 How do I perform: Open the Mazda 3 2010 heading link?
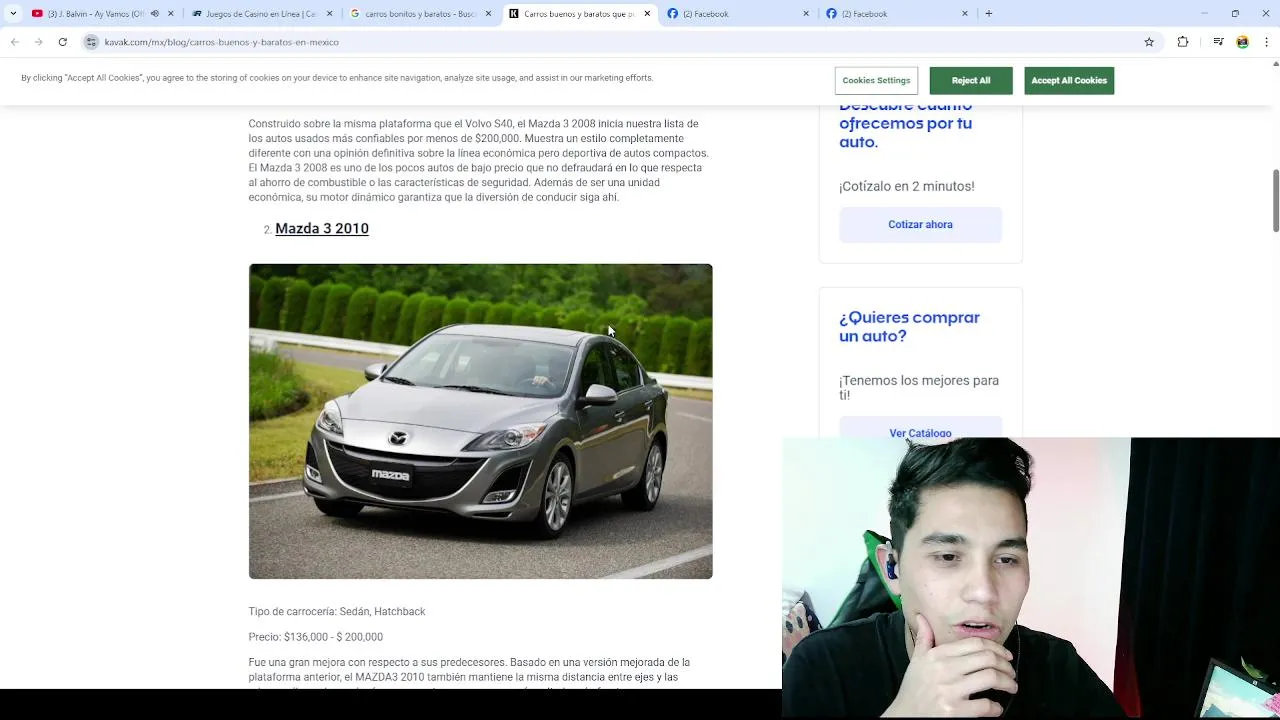pos(322,229)
